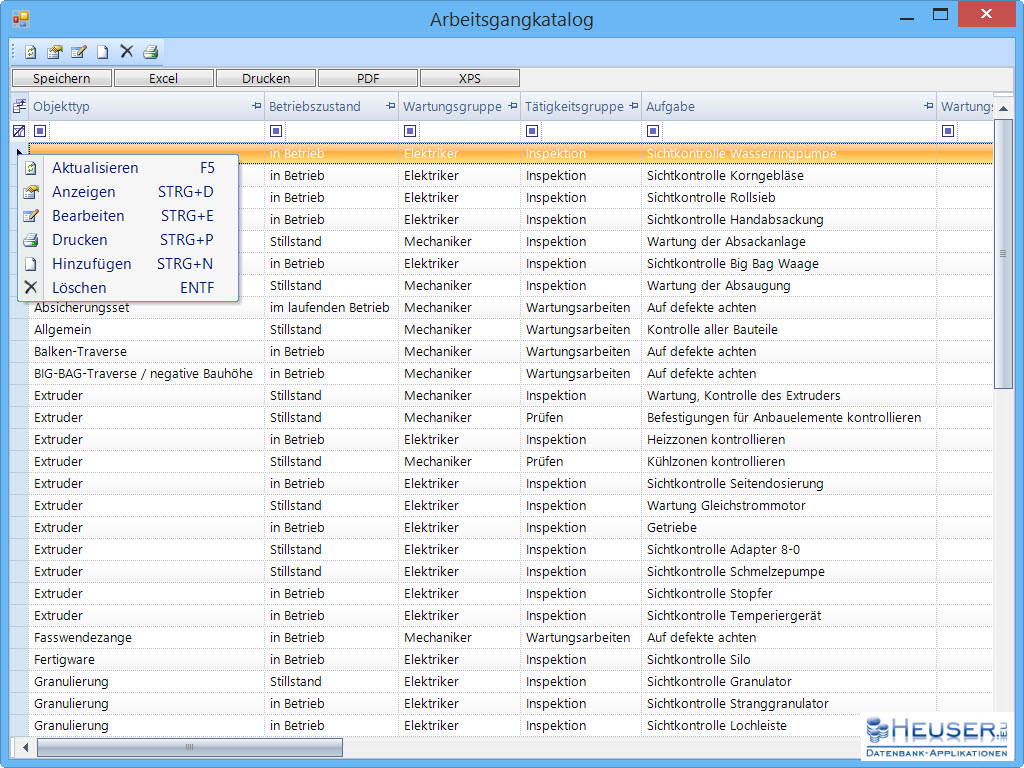
Task: Click the delete X icon in the top toolbar
Action: pos(126,52)
